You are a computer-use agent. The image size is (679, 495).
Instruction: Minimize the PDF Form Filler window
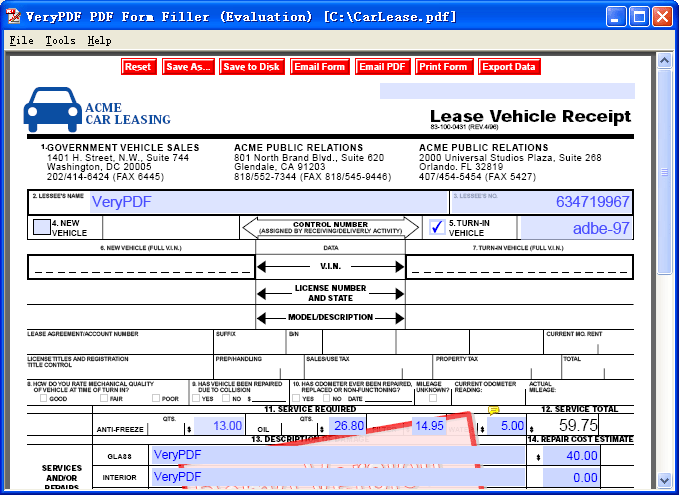click(x=615, y=17)
